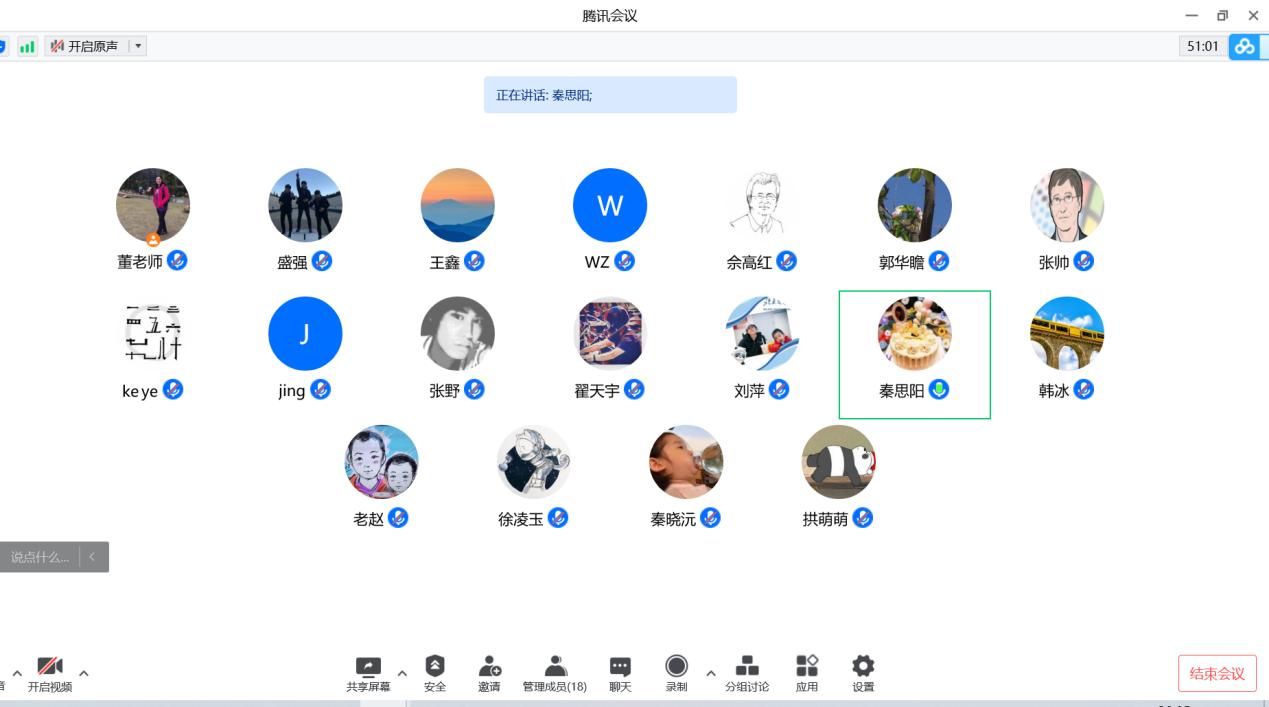Expand dropdown arrow beside 开启原声
1269x707 pixels.
coord(138,46)
